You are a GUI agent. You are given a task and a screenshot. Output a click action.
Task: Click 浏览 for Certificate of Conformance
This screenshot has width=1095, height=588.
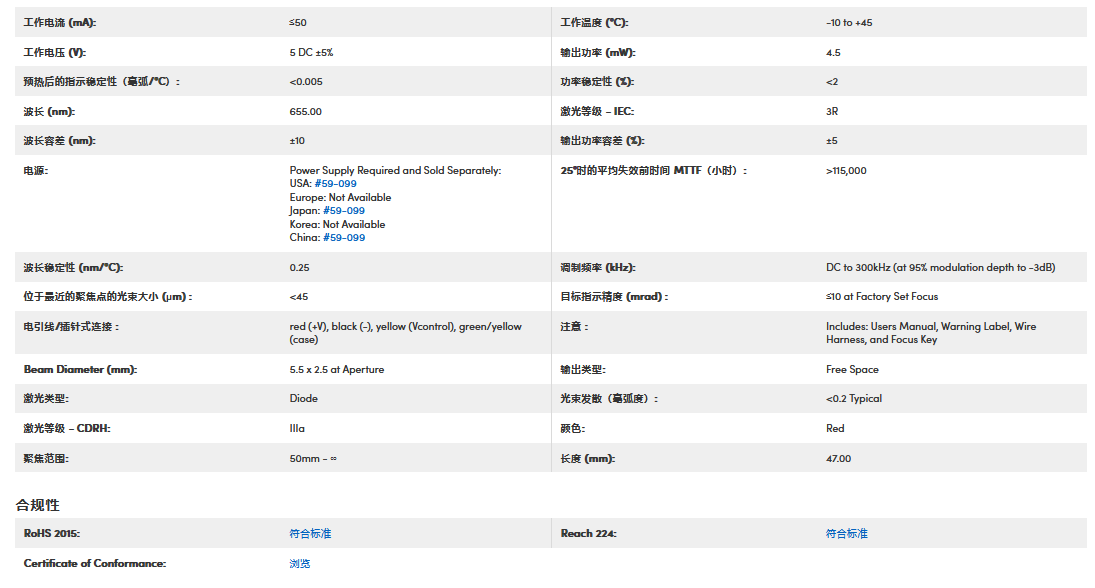click(300, 564)
